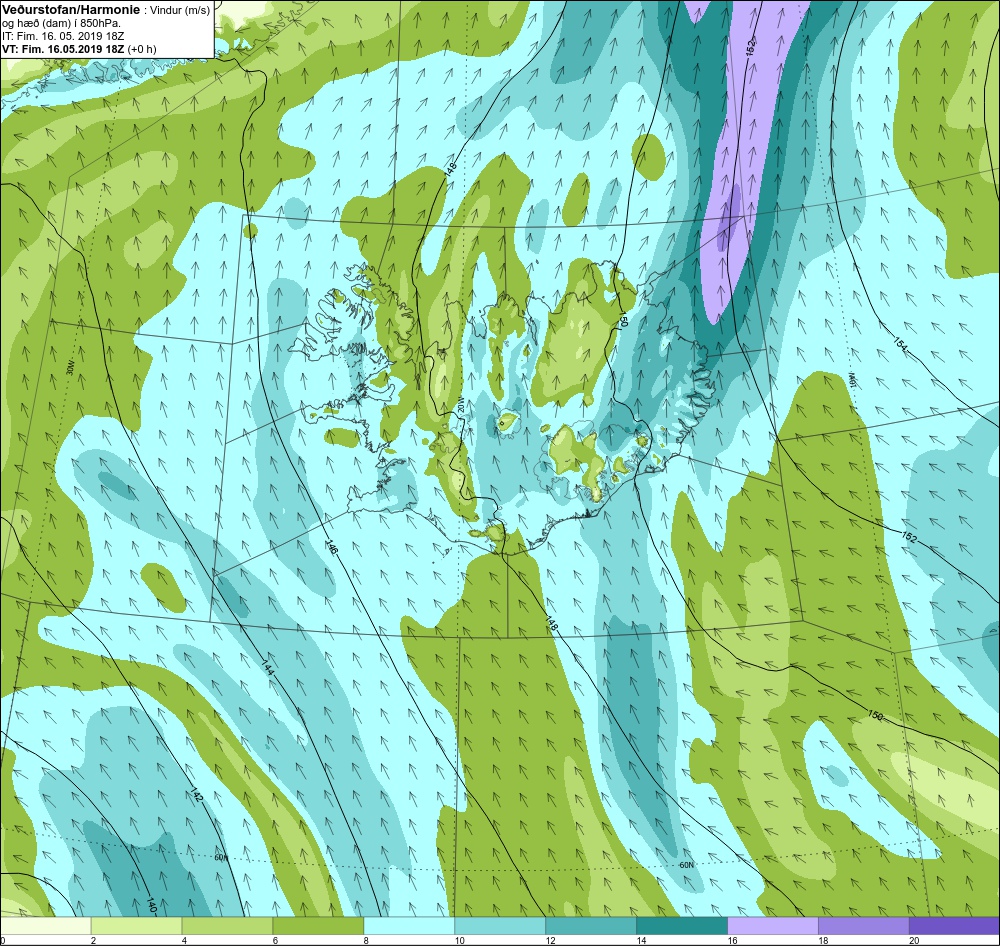
Task: Click the 146 contour label southwest of Iceland
Action: click(332, 549)
